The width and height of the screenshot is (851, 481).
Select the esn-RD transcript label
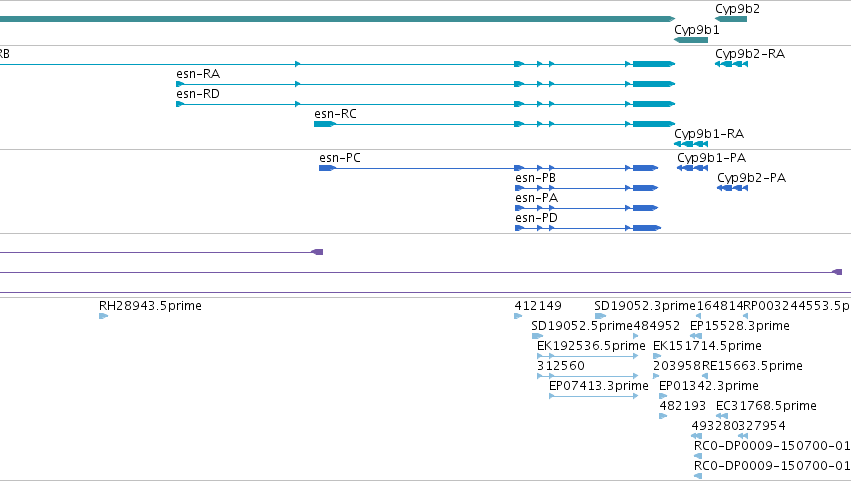coord(198,94)
